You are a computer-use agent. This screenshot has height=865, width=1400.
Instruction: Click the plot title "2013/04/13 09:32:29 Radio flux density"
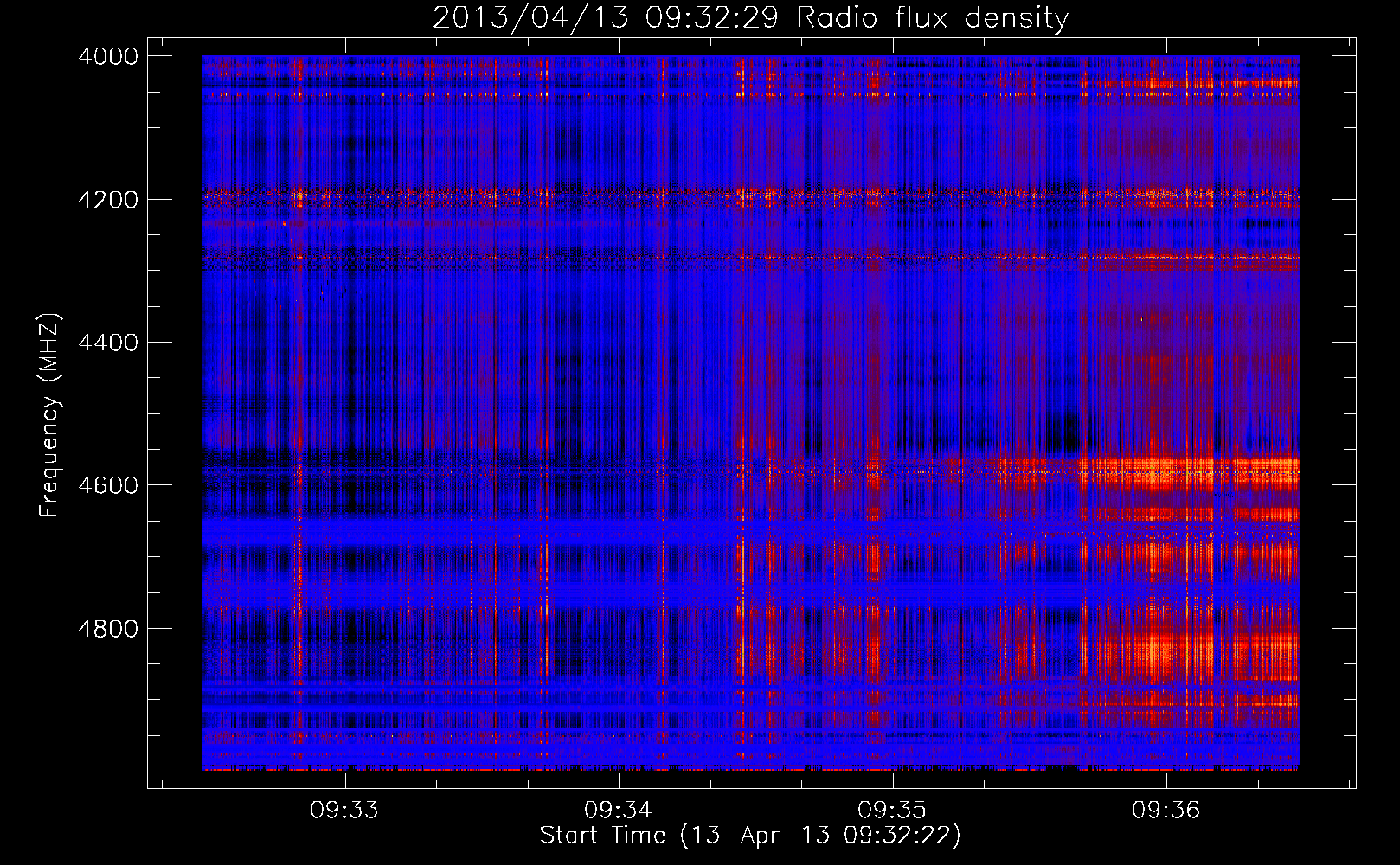[750, 17]
